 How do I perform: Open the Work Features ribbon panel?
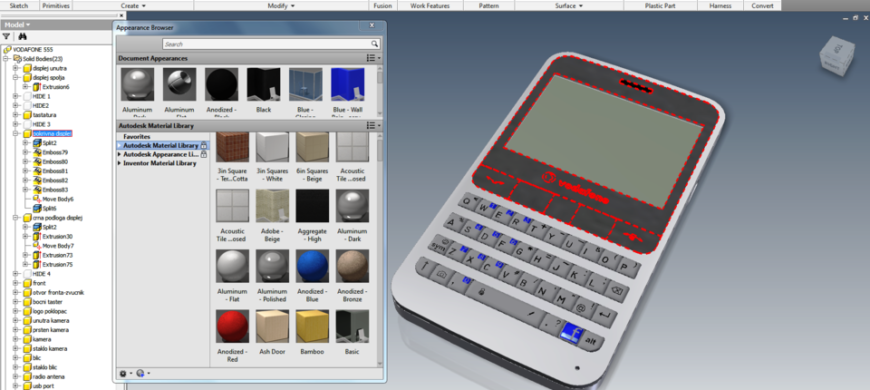(x=430, y=6)
